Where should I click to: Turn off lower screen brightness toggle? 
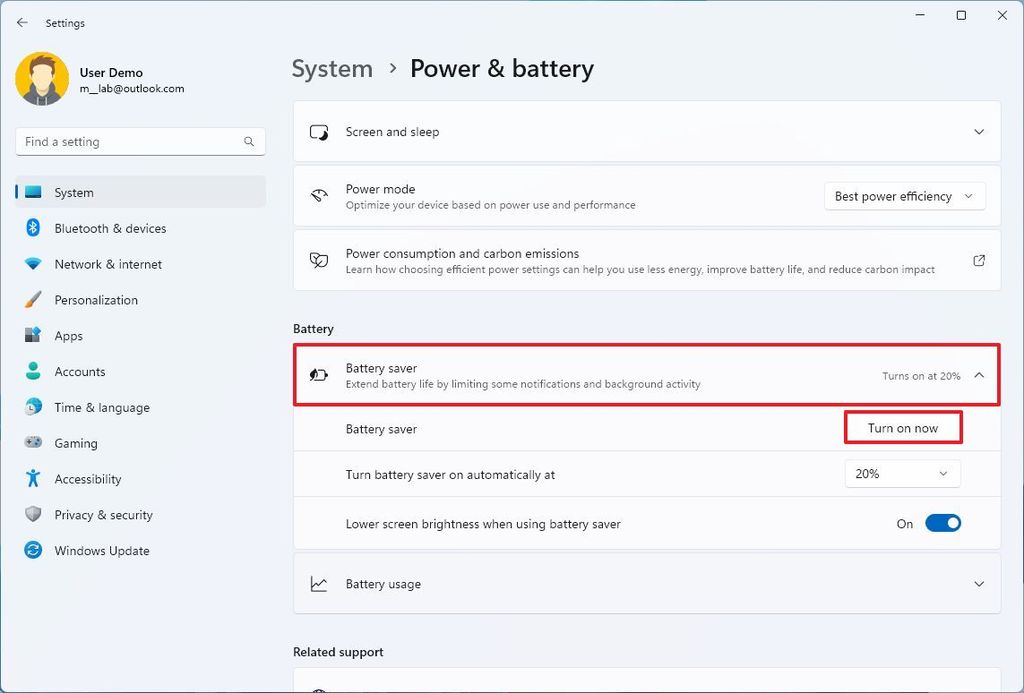pos(944,523)
